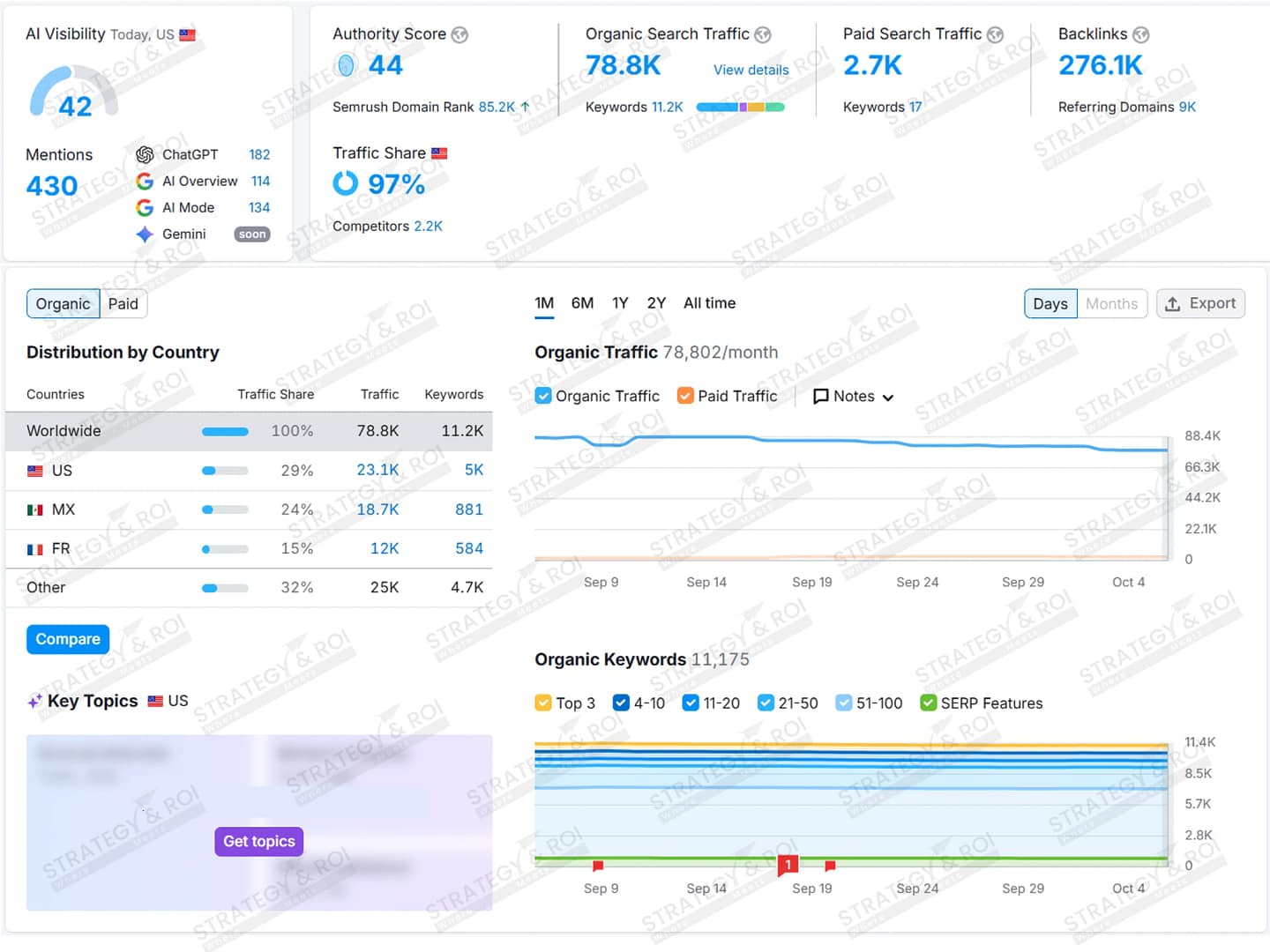The width and height of the screenshot is (1270, 952).
Task: Open the AI Visibility country selector
Action: tap(187, 35)
